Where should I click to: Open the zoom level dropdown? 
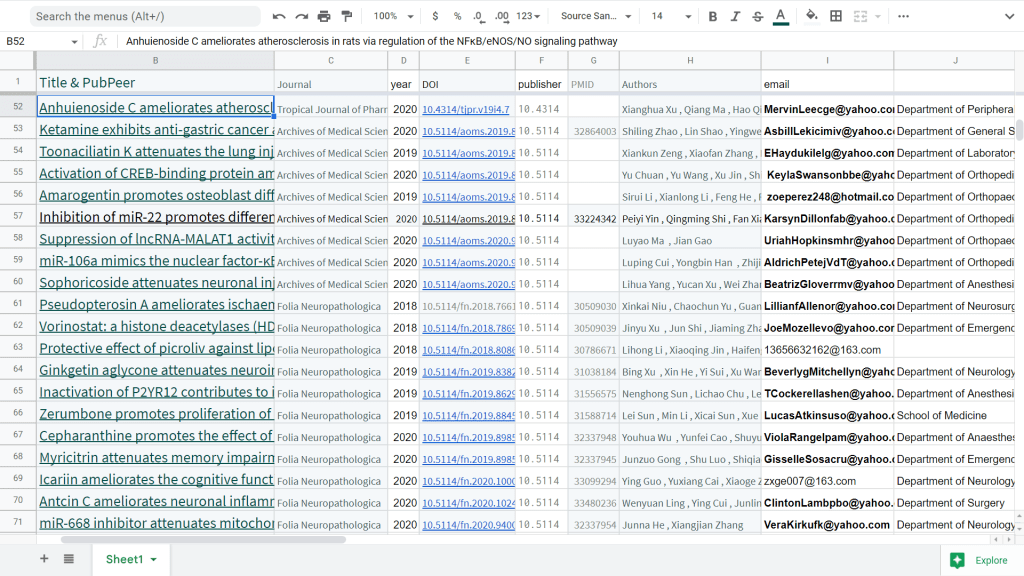point(393,16)
